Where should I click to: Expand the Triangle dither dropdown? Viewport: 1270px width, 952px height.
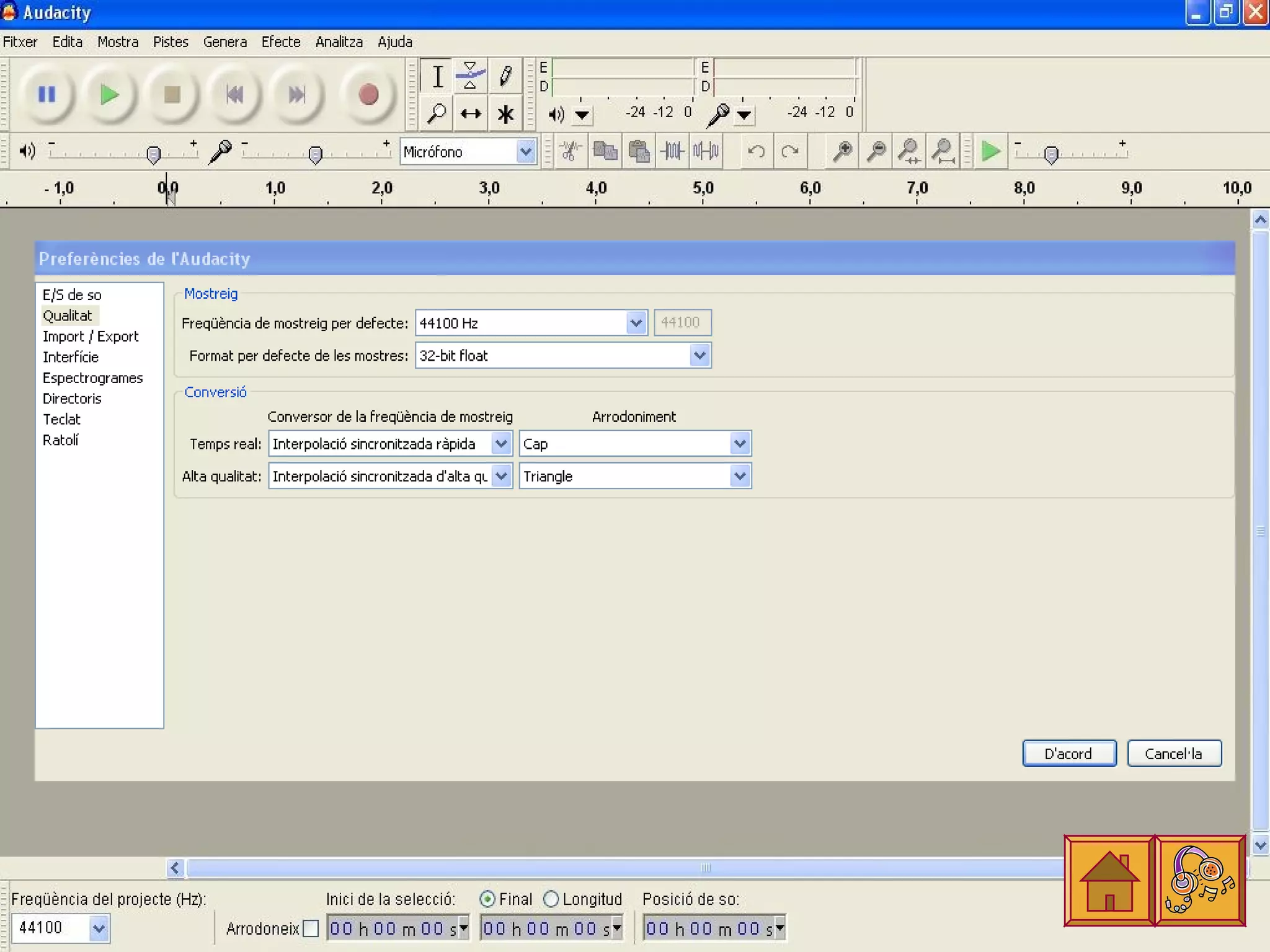pos(739,476)
